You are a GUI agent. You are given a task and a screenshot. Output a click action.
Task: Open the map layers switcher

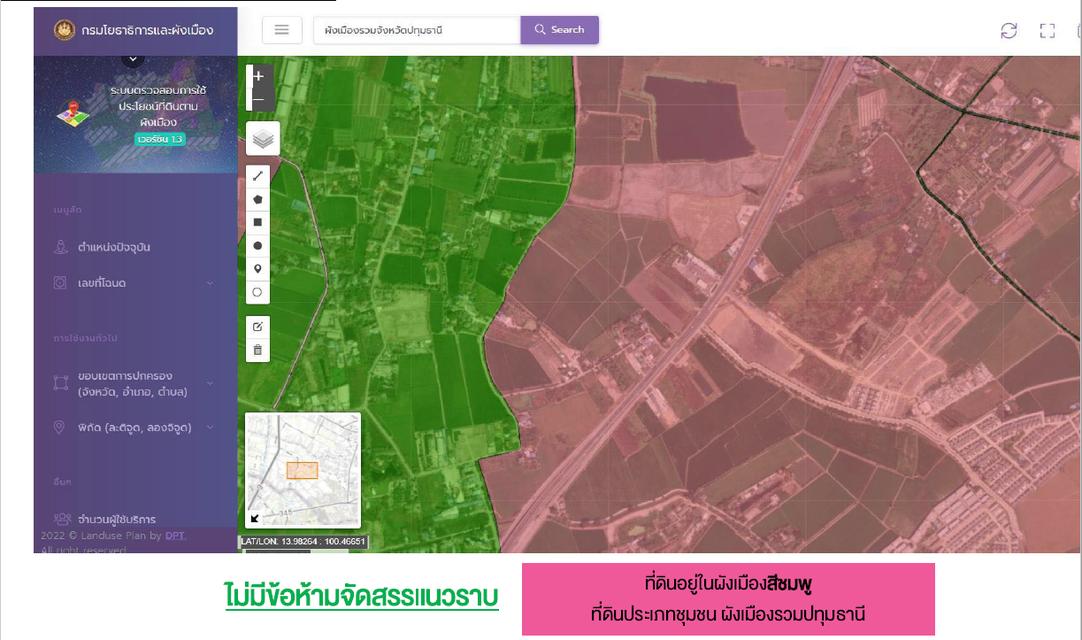tap(263, 139)
